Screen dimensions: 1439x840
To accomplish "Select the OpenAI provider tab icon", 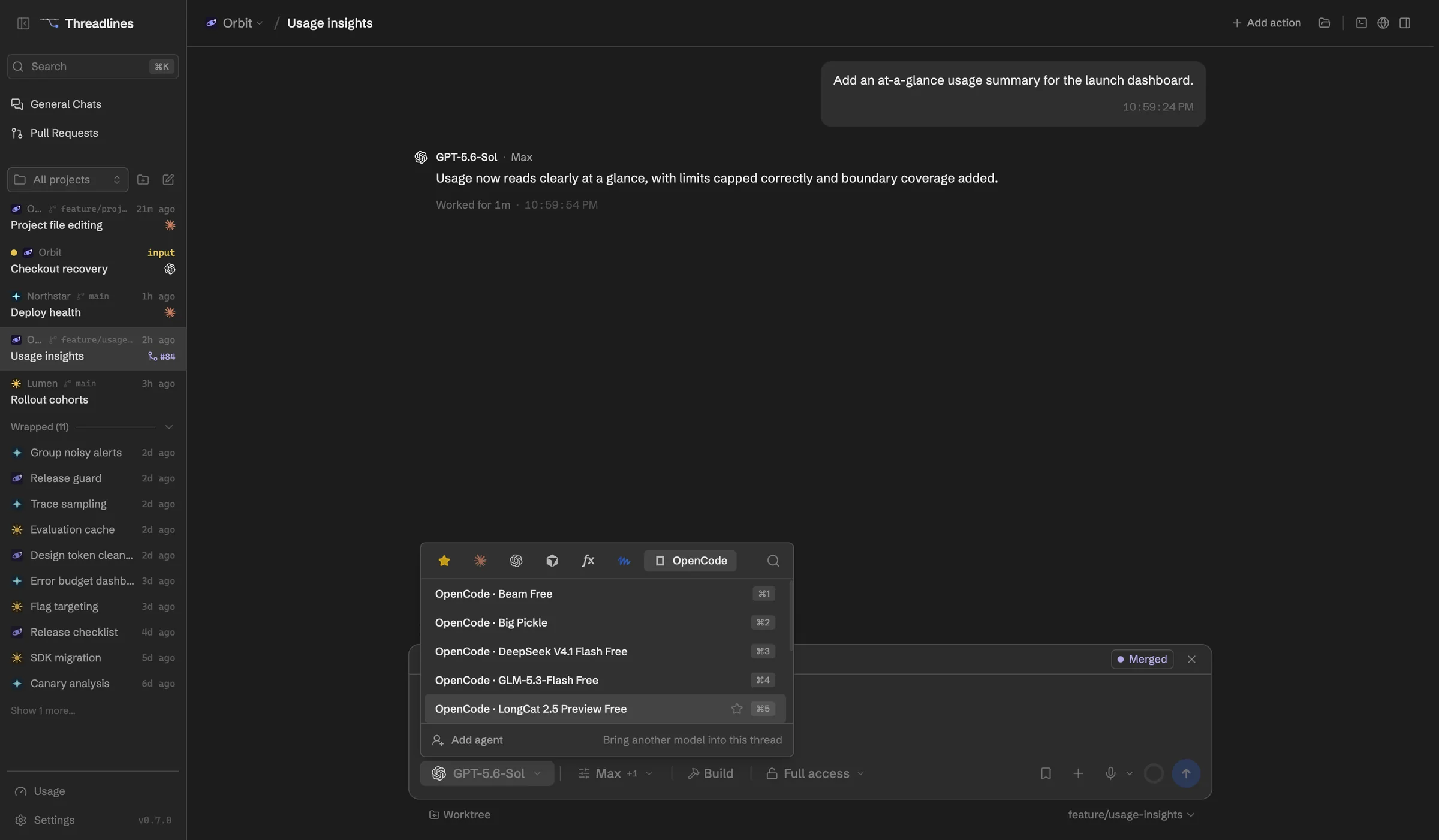I will (516, 561).
